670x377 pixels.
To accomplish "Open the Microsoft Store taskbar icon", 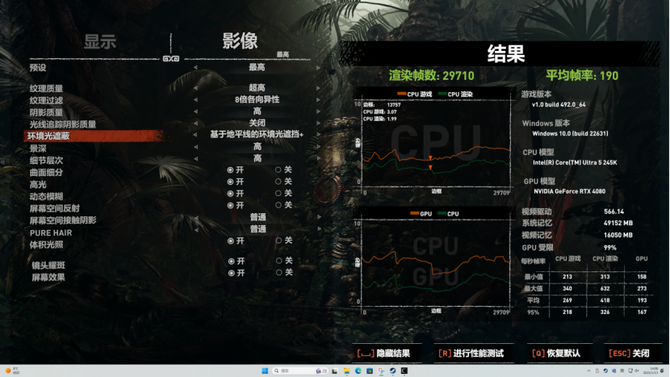I will pyautogui.click(x=370, y=371).
